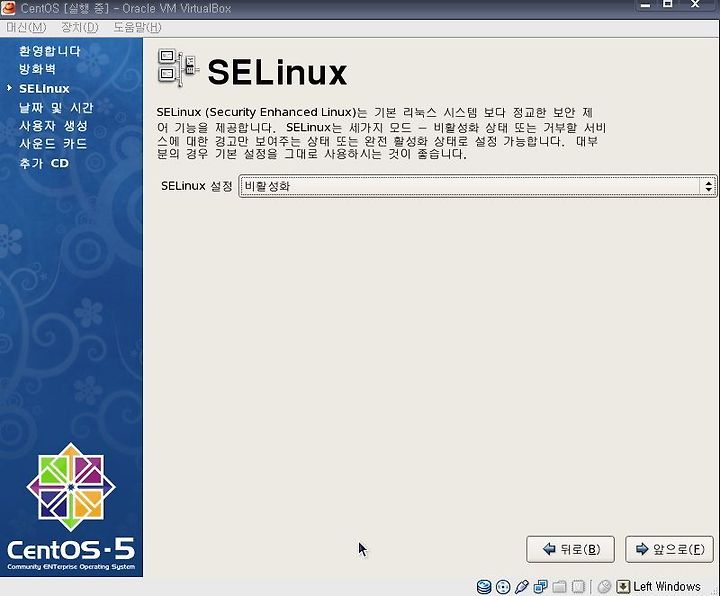Click the host key arrow icon

click(x=623, y=586)
